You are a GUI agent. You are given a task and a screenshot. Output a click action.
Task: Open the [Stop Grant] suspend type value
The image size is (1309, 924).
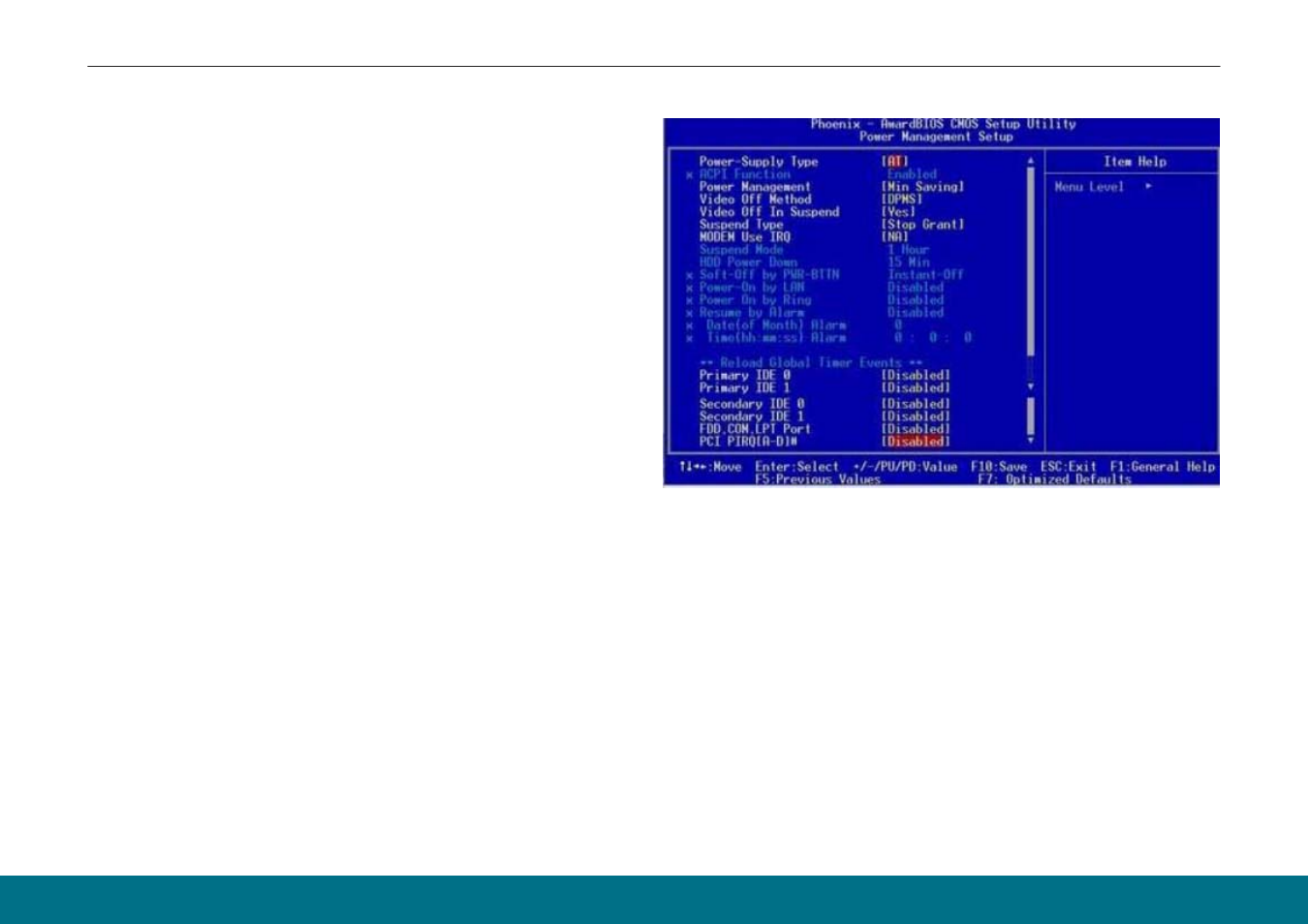(922, 225)
